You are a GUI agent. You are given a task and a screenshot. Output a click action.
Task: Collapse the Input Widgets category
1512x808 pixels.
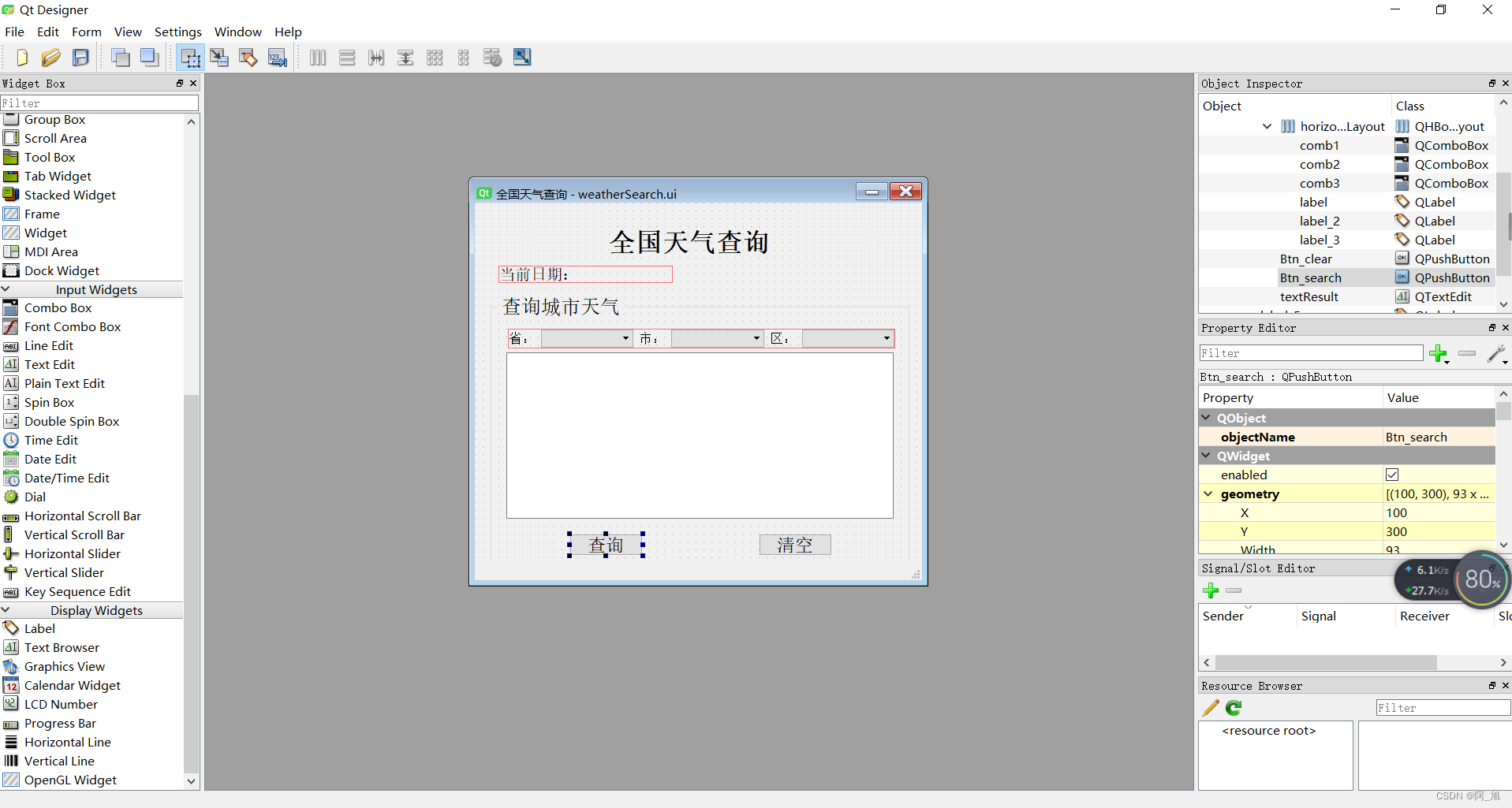coord(6,289)
